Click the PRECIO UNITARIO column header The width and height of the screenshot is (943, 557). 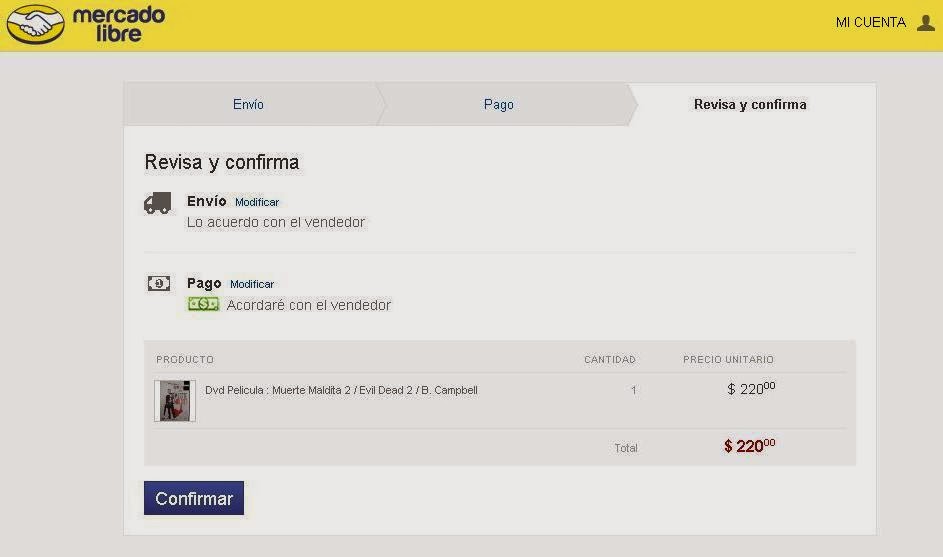[728, 360]
